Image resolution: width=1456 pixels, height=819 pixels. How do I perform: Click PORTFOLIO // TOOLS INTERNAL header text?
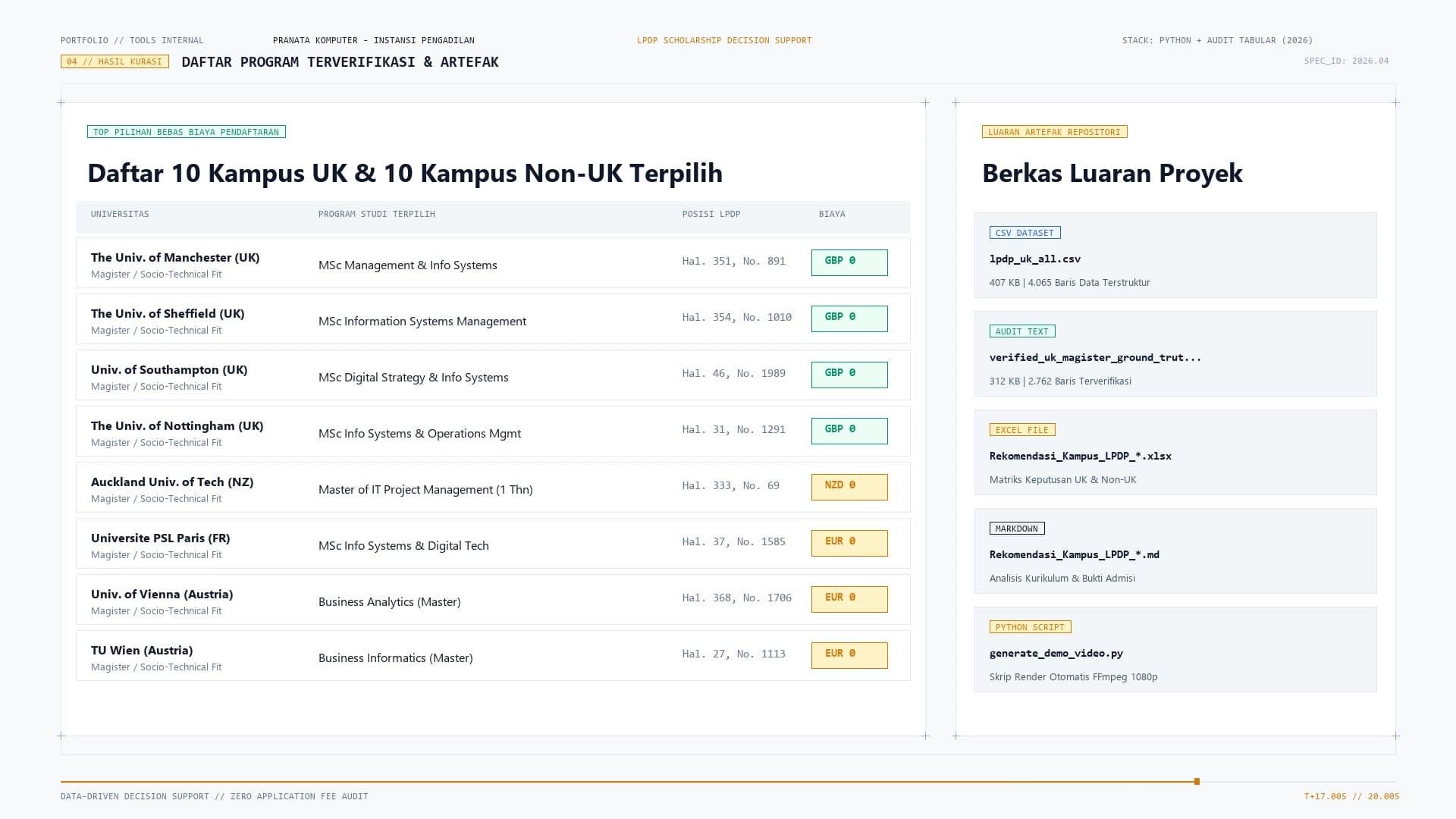coord(132,40)
